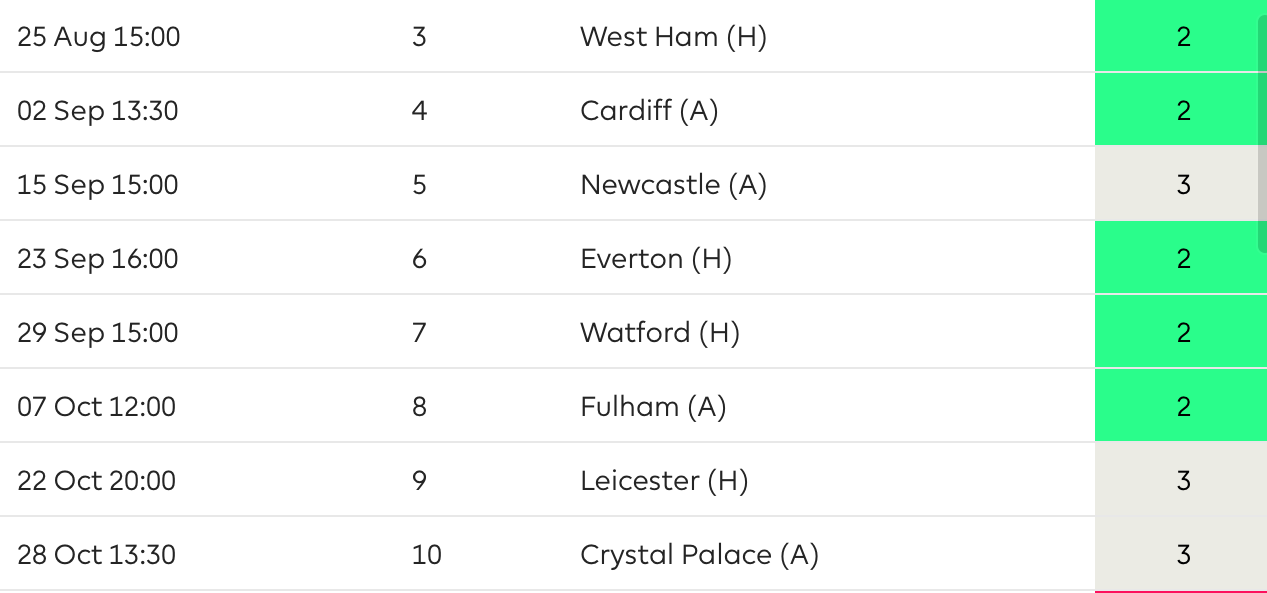The width and height of the screenshot is (1267, 593).
Task: Select the Watford (H) fixture
Action: [660, 333]
